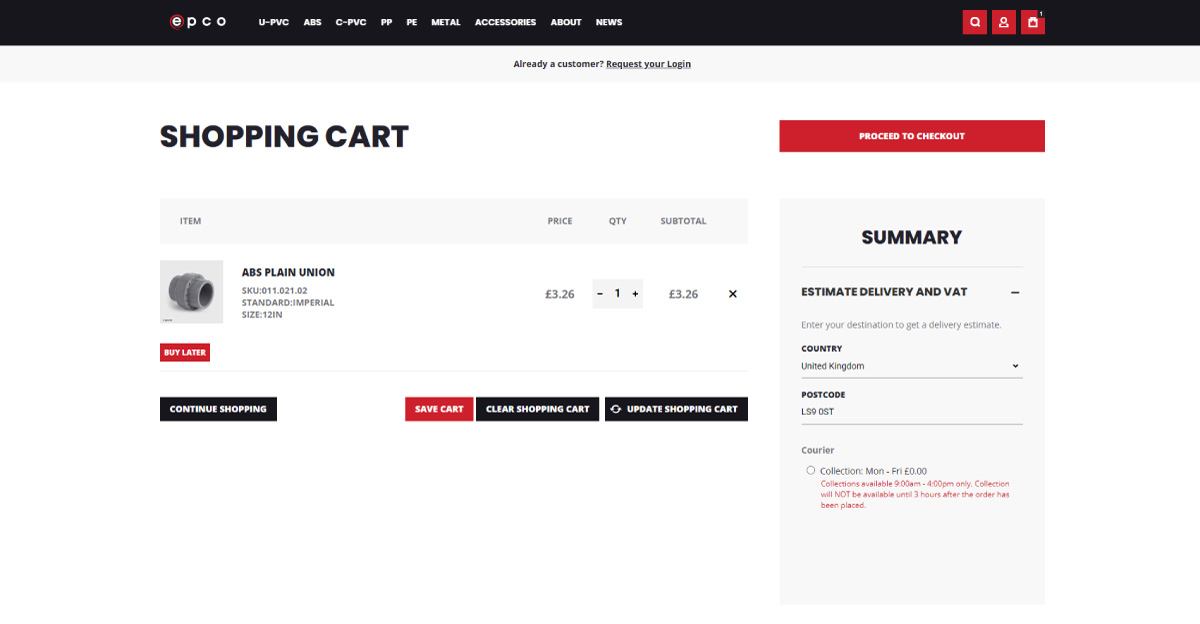Click Save Cart button
The width and height of the screenshot is (1200, 624).
tap(439, 409)
